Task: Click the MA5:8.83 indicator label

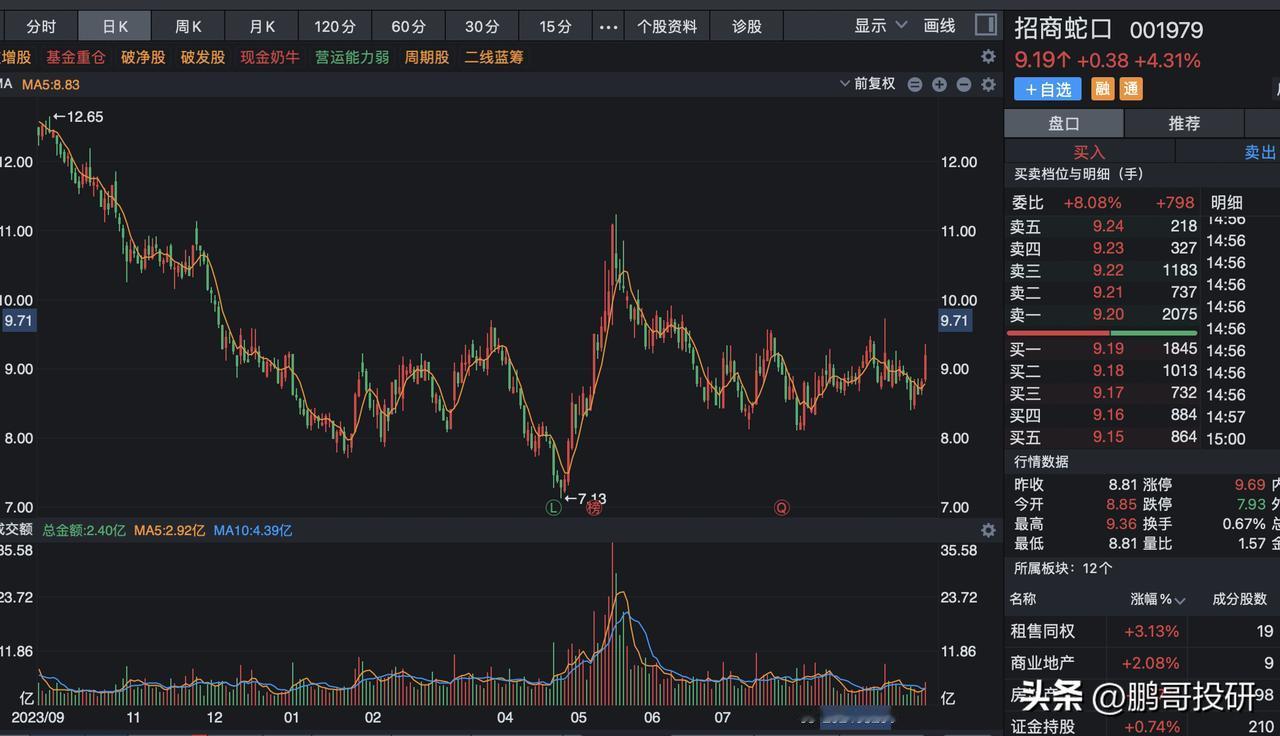Action: pyautogui.click(x=50, y=84)
